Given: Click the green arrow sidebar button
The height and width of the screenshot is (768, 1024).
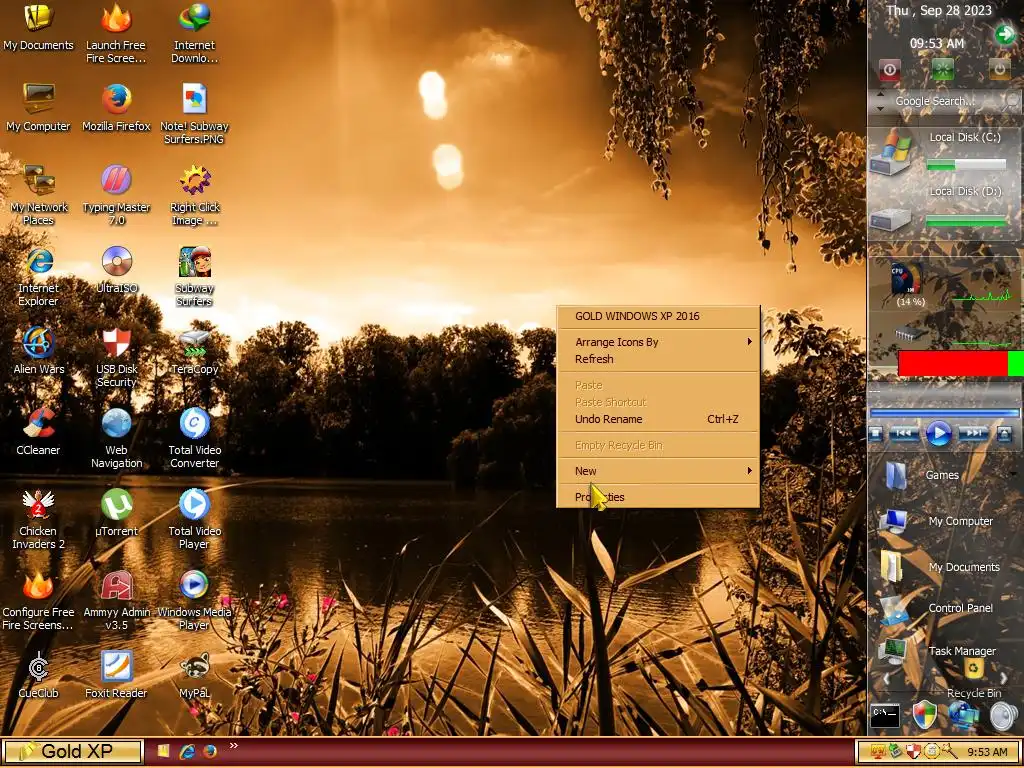Looking at the screenshot, I should click(x=1005, y=34).
